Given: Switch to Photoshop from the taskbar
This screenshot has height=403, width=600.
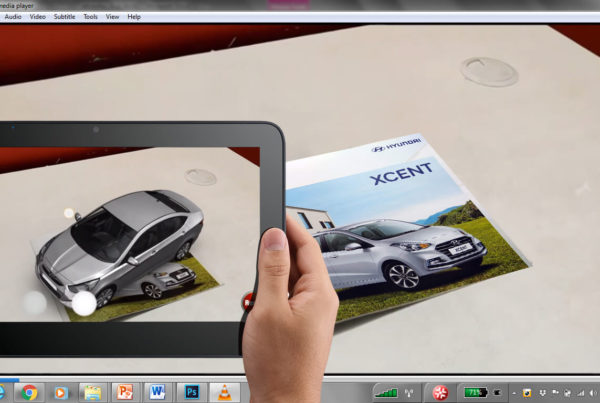Looking at the screenshot, I should click(192, 391).
